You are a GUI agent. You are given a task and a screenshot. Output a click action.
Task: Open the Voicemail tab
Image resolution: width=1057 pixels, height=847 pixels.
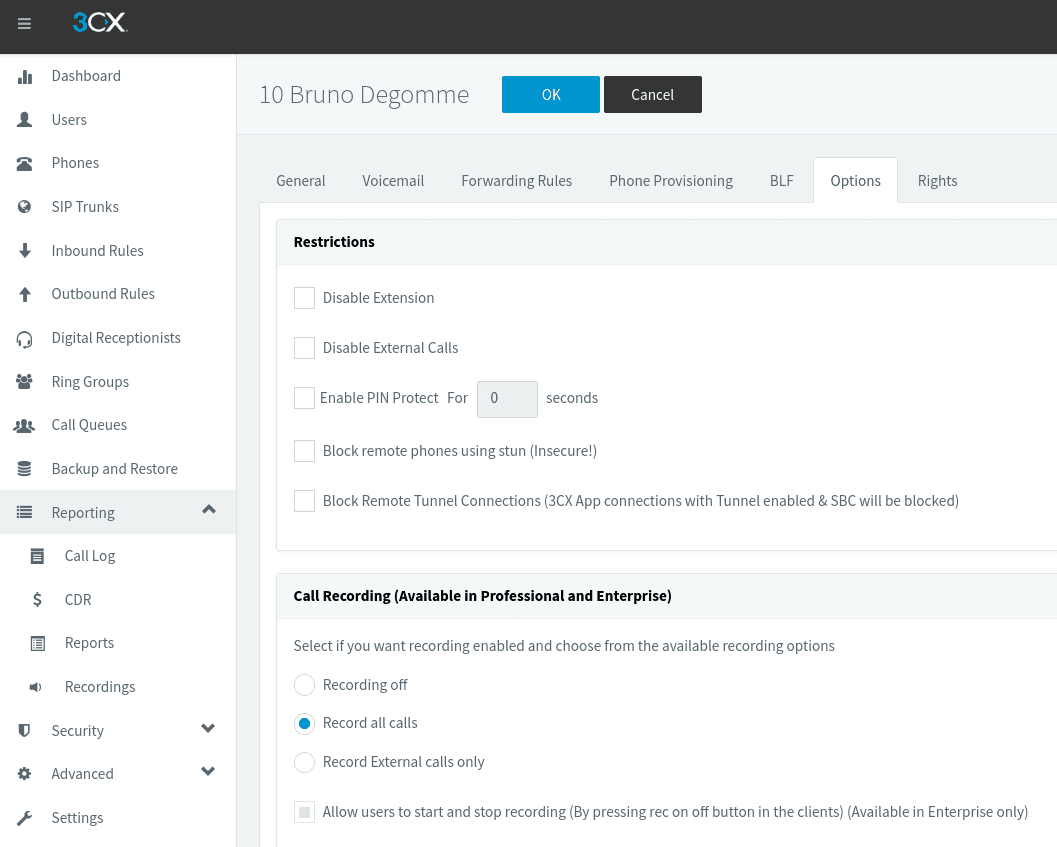click(393, 181)
